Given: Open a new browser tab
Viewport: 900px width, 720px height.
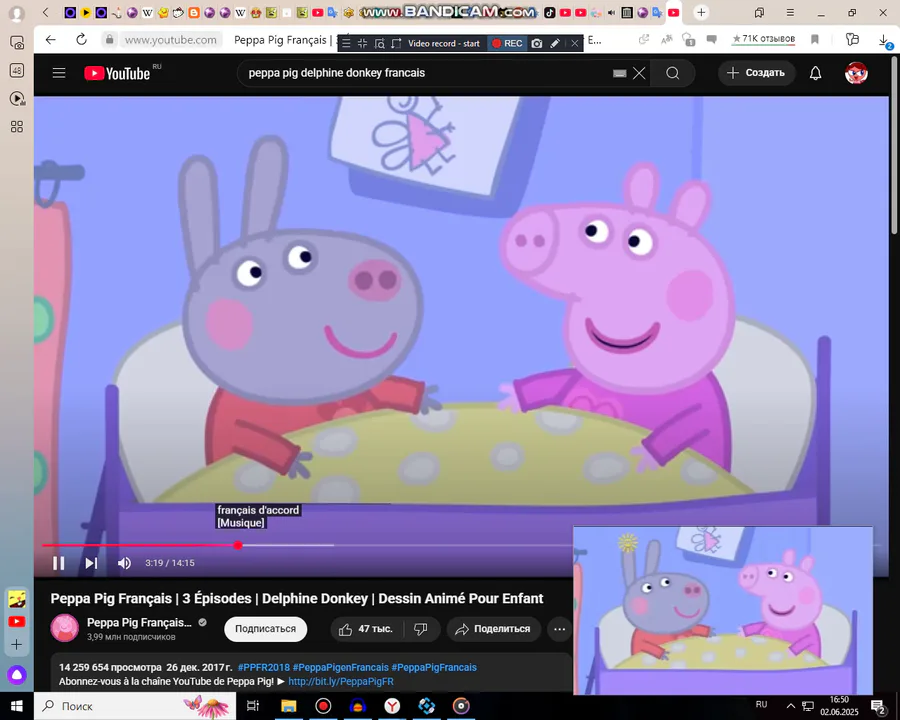Looking at the screenshot, I should pos(701,12).
